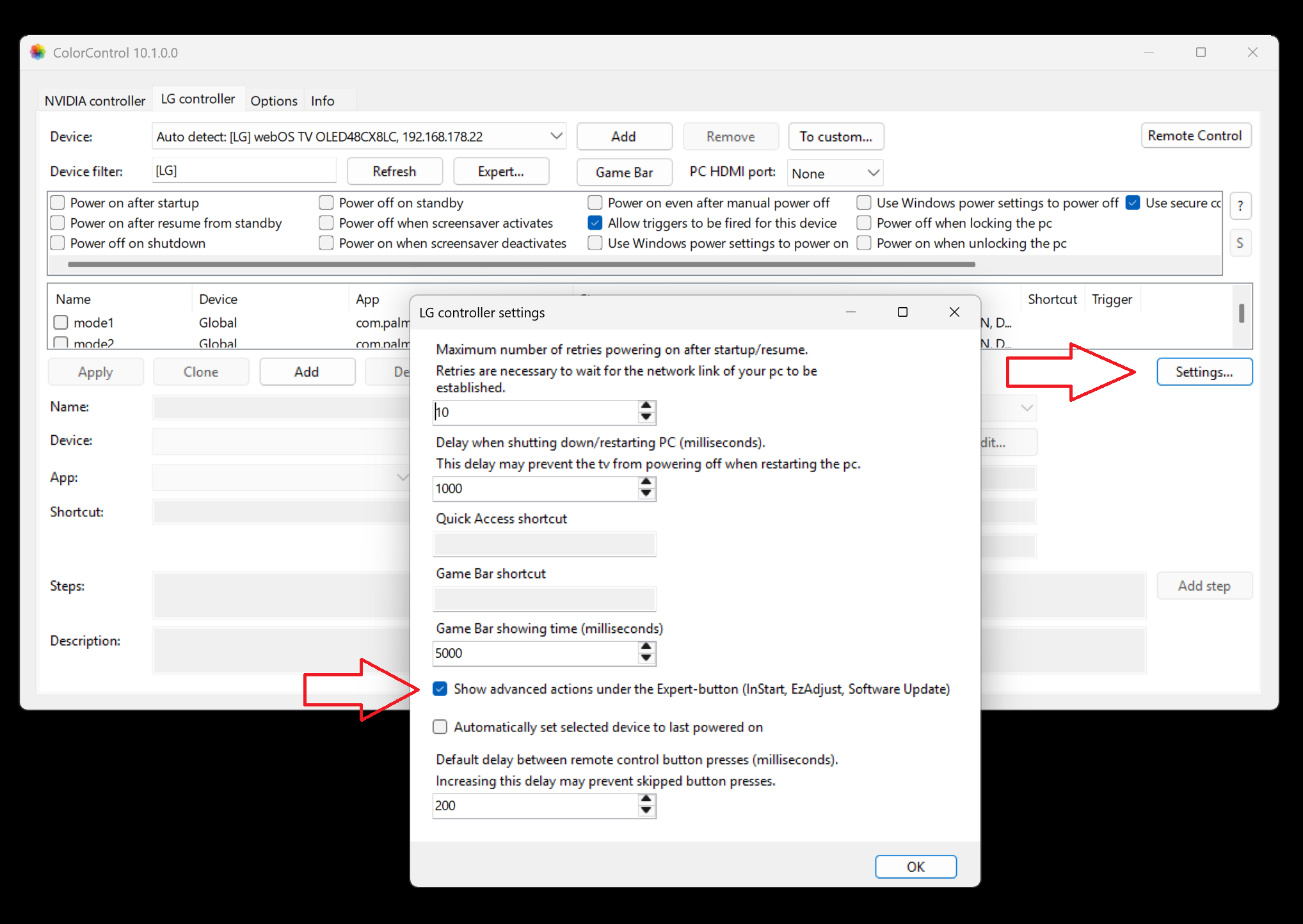
Task: Click the ColorControl logo in the title bar
Action: [38, 52]
